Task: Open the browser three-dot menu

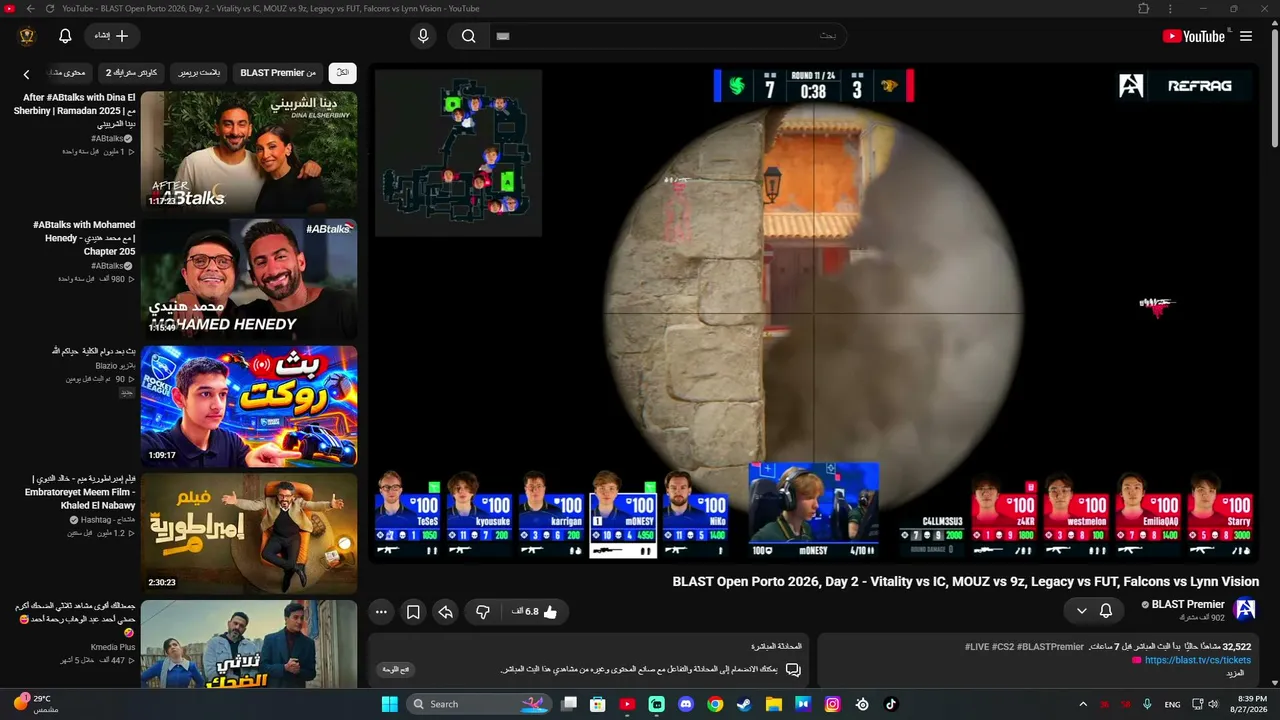Action: tap(1171, 8)
